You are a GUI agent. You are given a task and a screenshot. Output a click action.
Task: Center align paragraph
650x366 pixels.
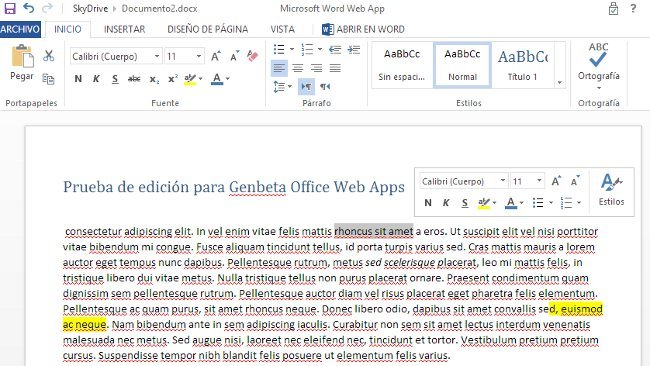pyautogui.click(x=298, y=68)
